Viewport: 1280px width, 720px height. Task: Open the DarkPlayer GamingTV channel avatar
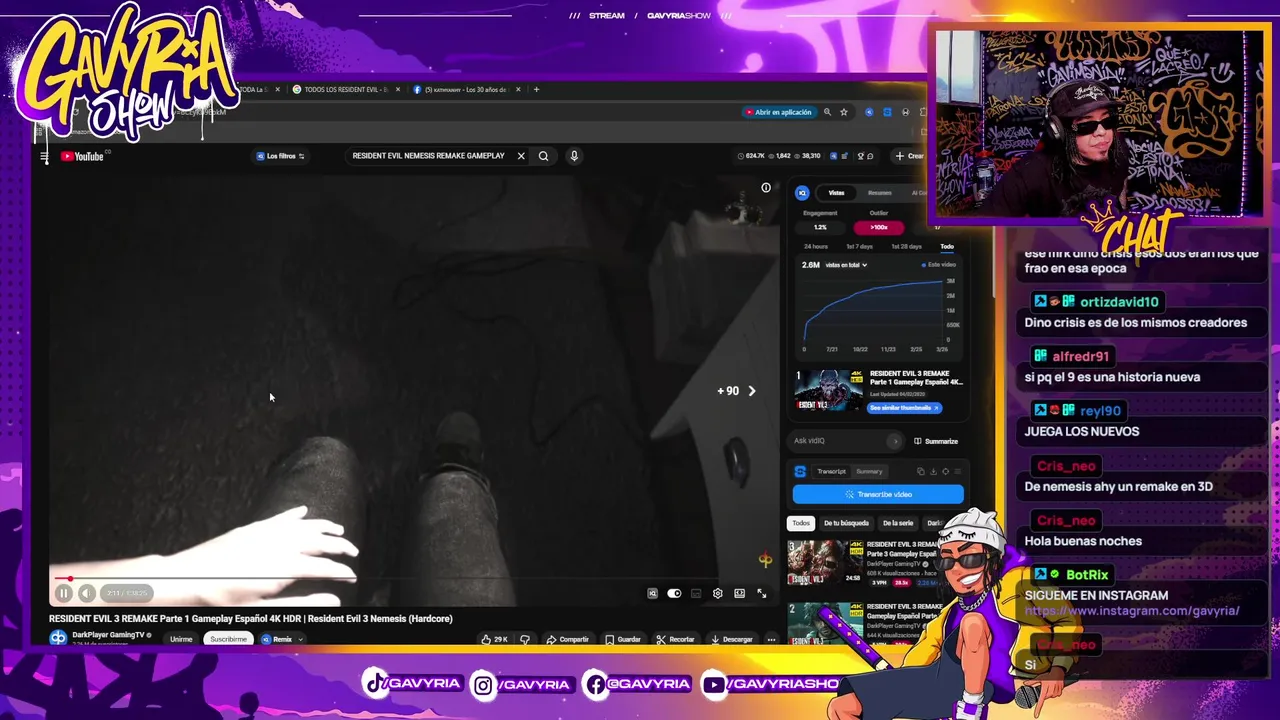58,637
